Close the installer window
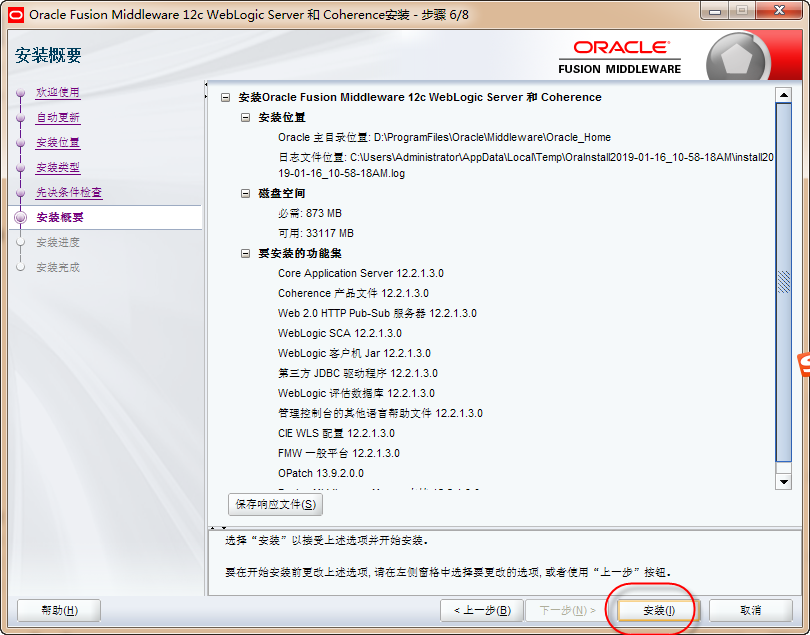 780,10
